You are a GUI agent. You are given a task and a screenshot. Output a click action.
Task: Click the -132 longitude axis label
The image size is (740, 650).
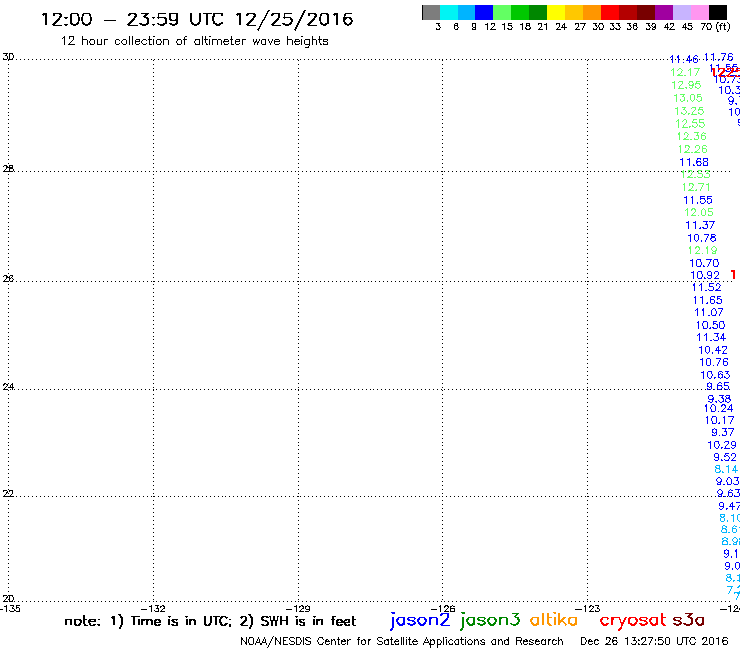coord(153,608)
